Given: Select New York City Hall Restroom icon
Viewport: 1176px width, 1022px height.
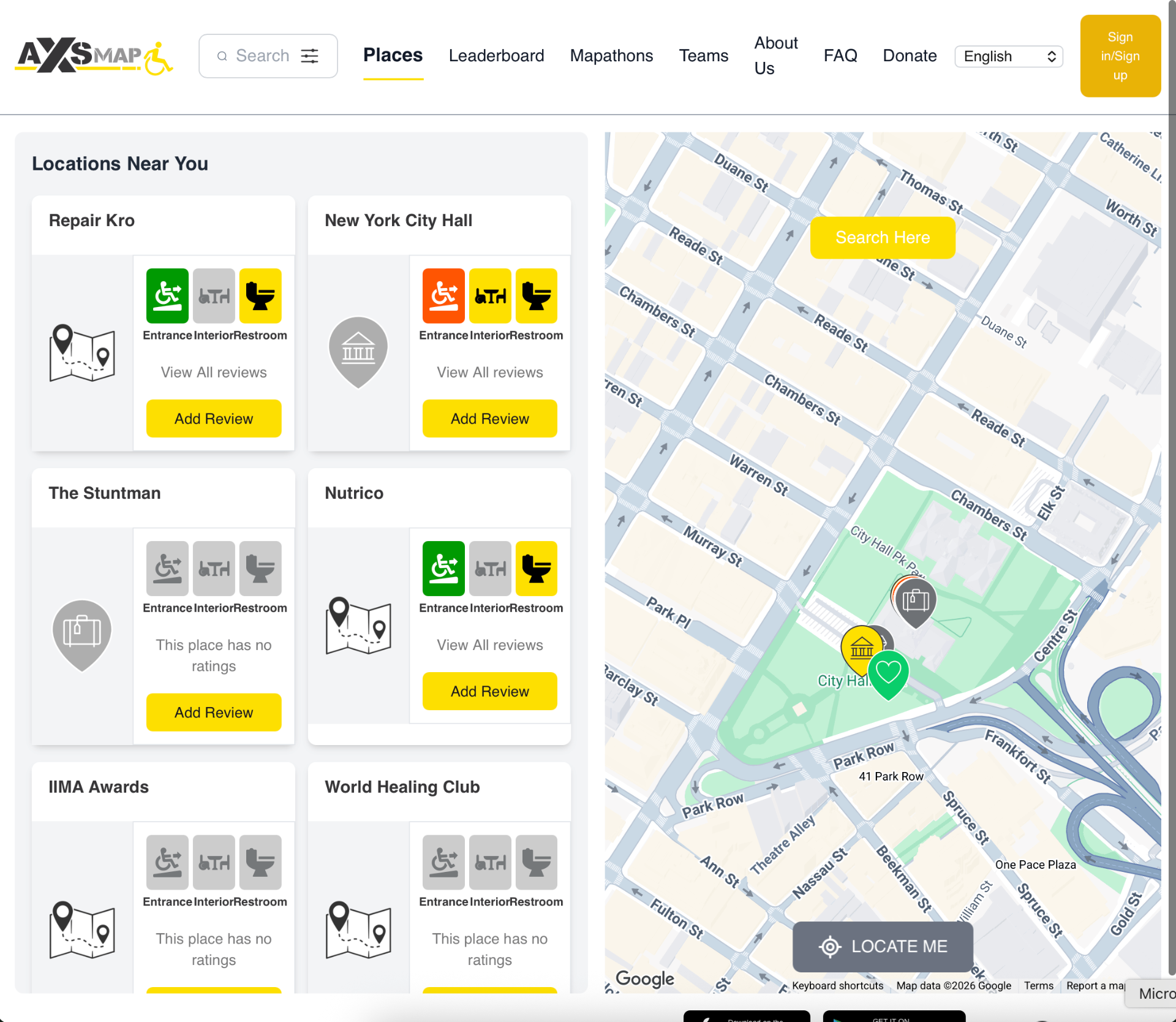Looking at the screenshot, I should point(537,296).
